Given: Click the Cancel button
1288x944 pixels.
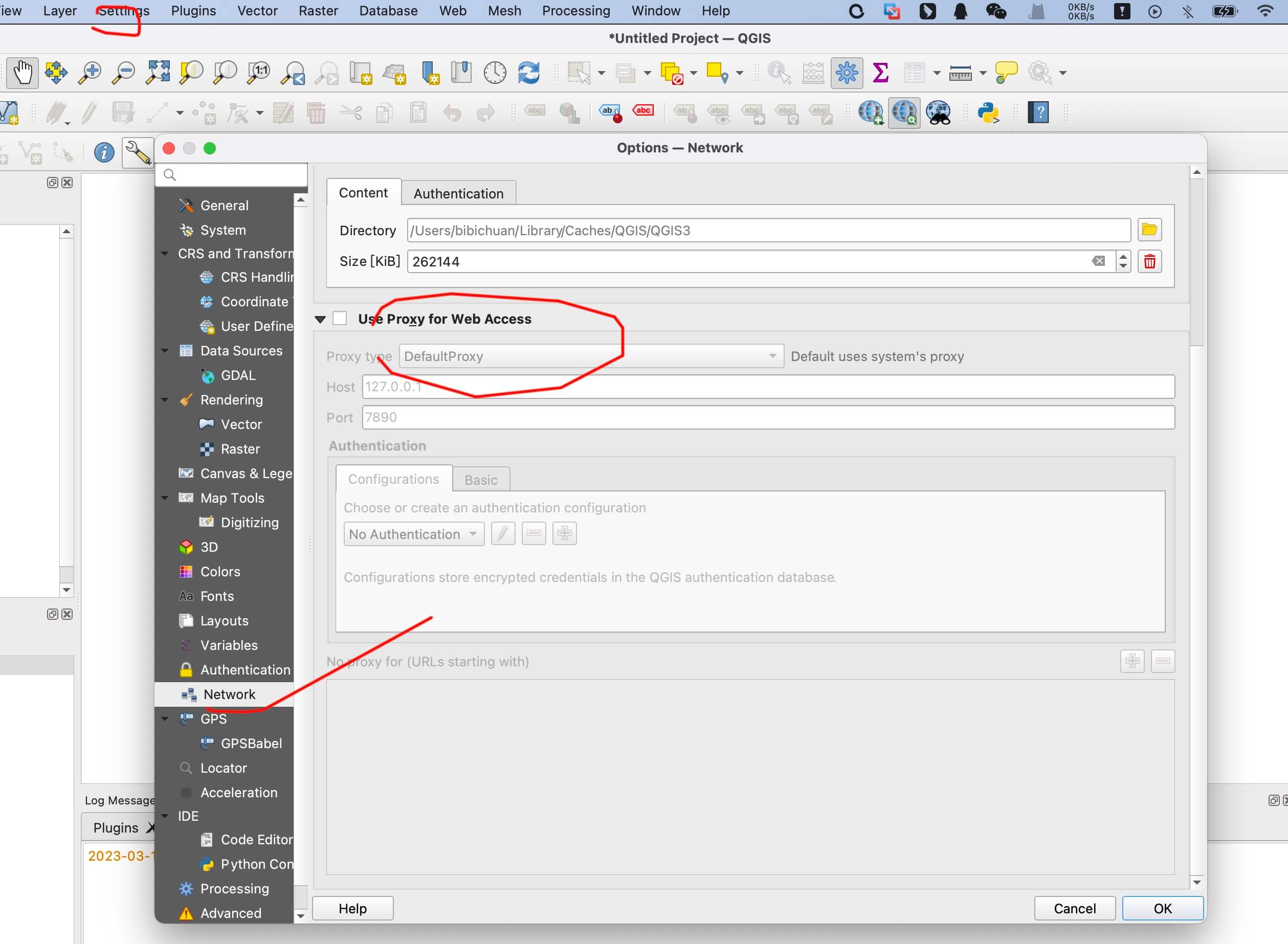Looking at the screenshot, I should (x=1074, y=908).
